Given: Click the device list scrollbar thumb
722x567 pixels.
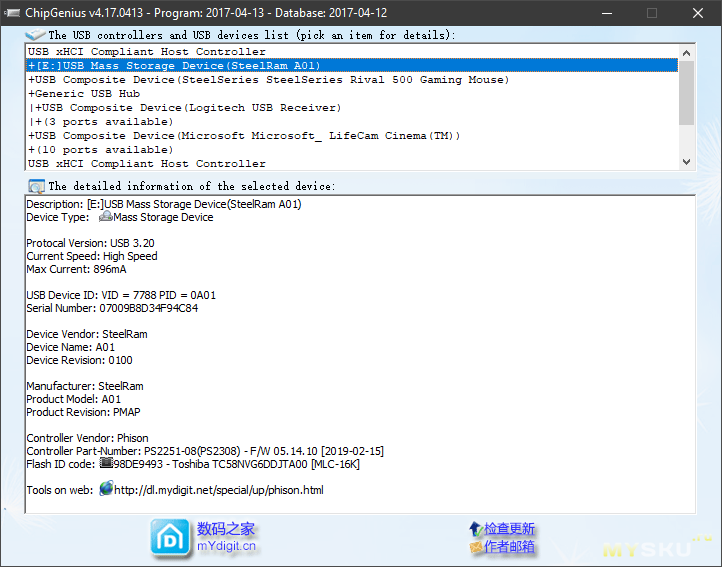Looking at the screenshot, I should click(x=686, y=93).
